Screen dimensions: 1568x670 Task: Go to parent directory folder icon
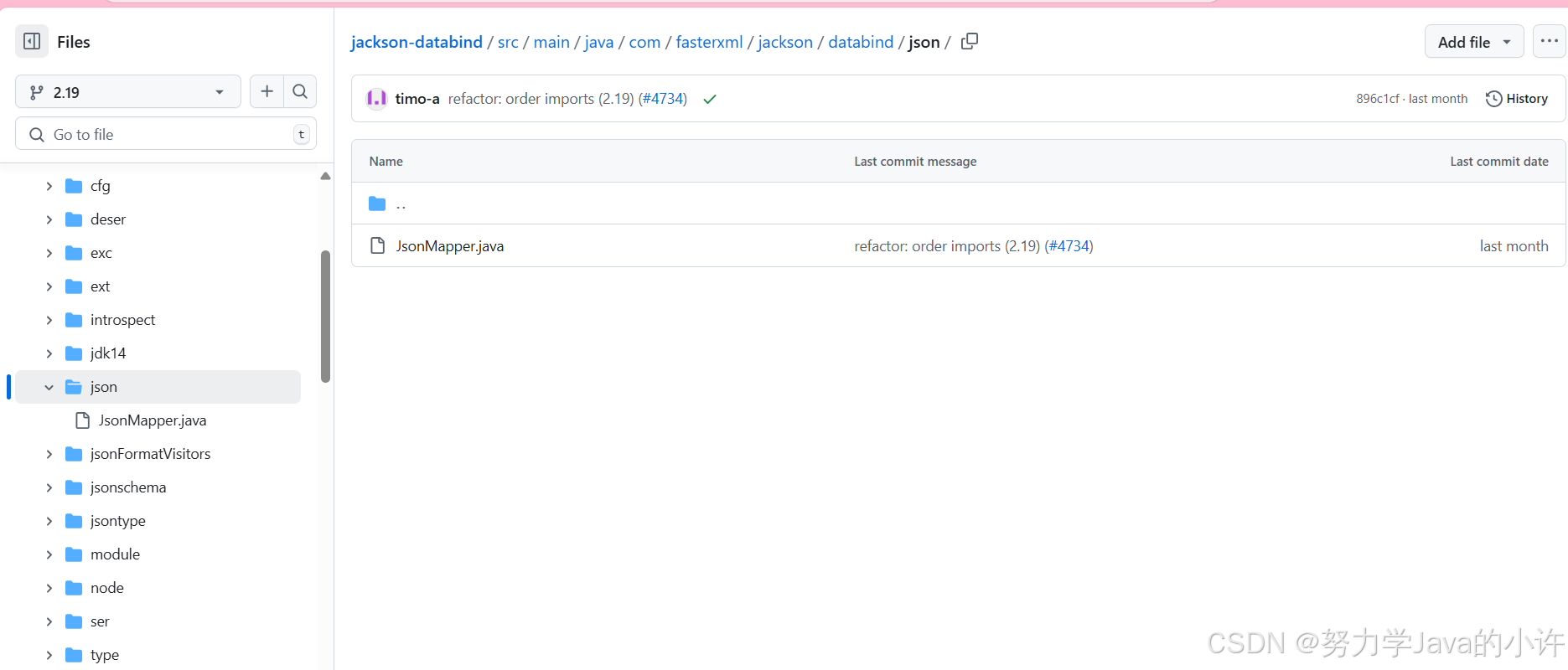[377, 204]
